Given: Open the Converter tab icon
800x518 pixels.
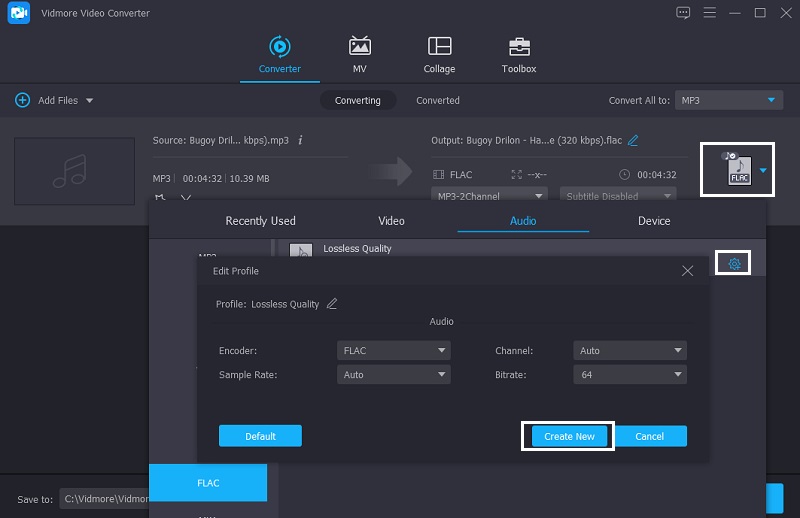Looking at the screenshot, I should pos(279,47).
